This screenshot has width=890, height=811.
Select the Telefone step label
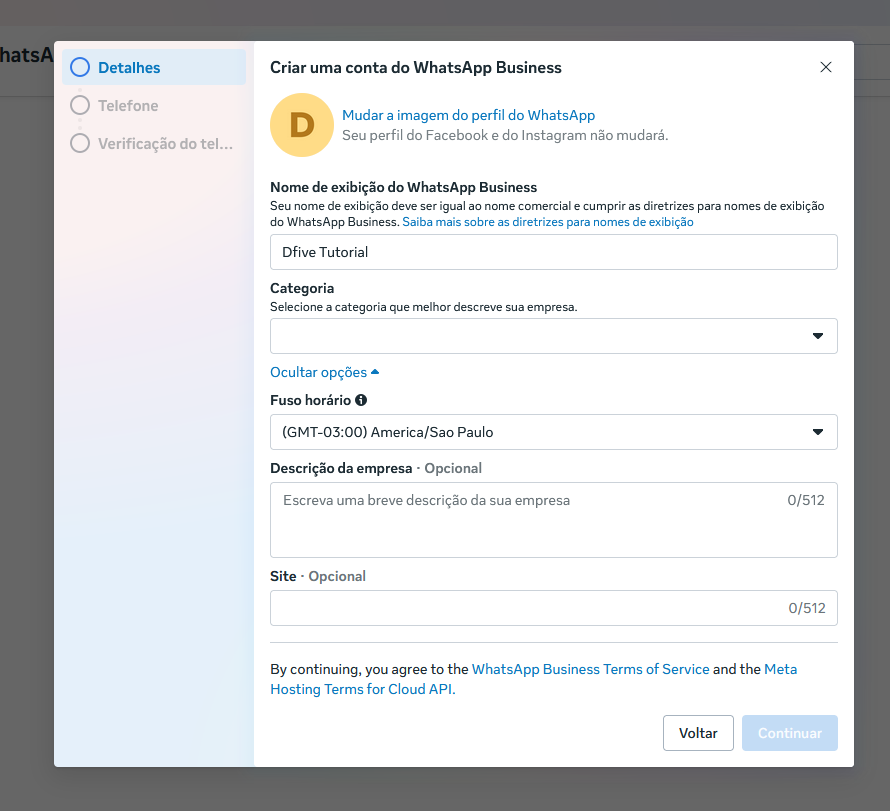pyautogui.click(x=128, y=105)
